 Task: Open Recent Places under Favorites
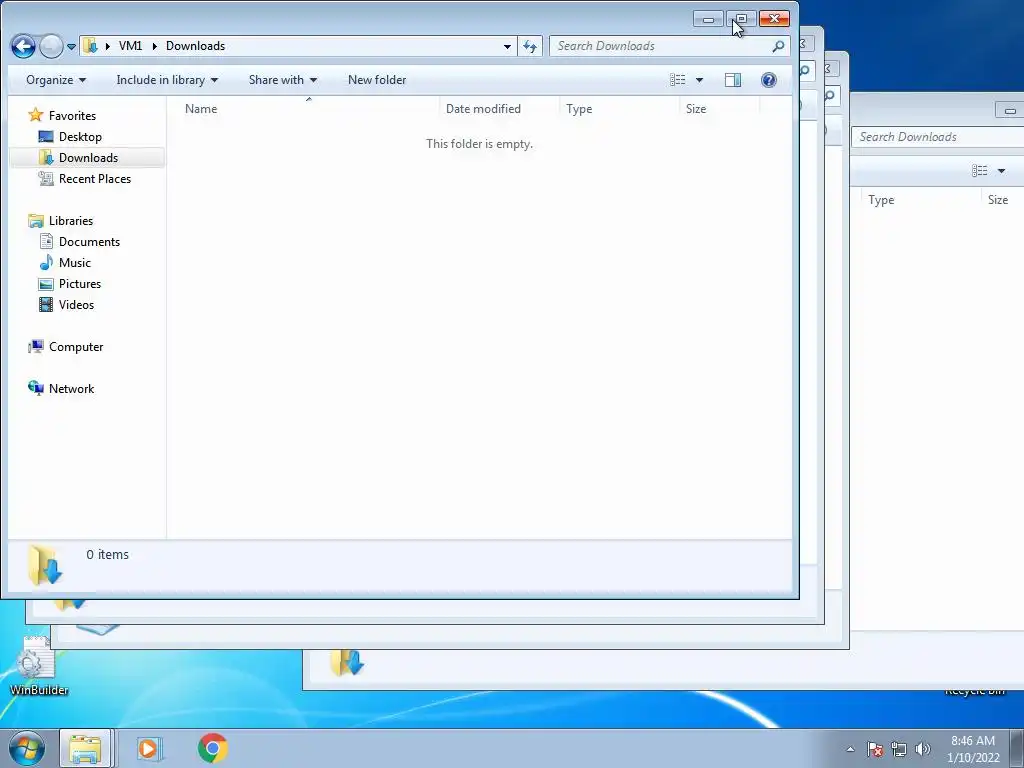[x=95, y=178]
